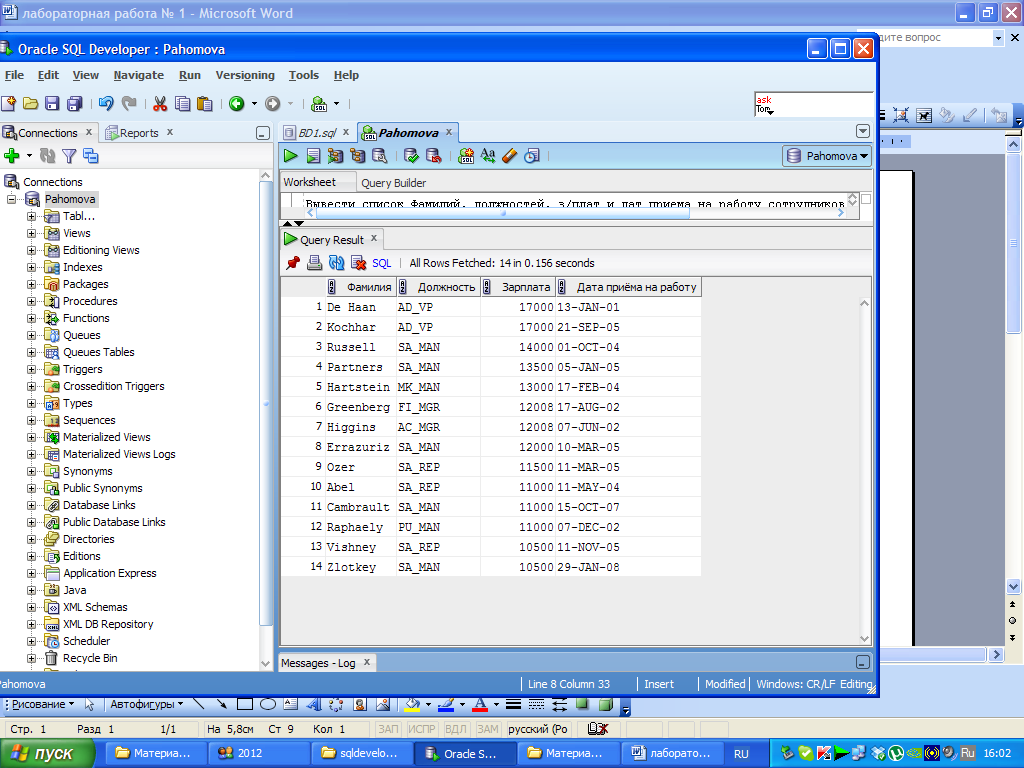
Task: Expand the Triggers node
Action: coord(31,369)
